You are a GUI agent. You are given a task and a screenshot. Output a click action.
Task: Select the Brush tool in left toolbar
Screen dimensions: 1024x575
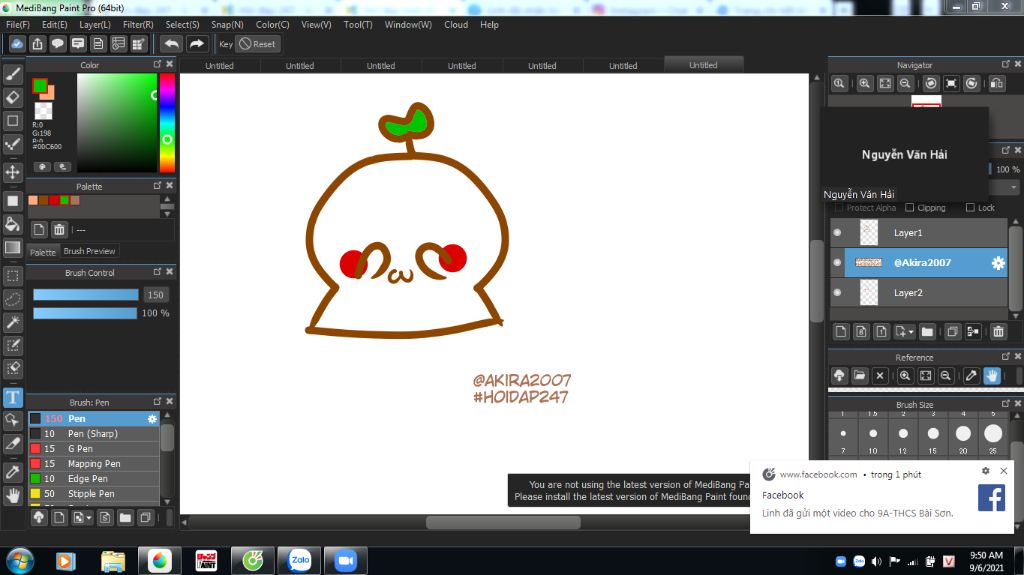[x=12, y=74]
